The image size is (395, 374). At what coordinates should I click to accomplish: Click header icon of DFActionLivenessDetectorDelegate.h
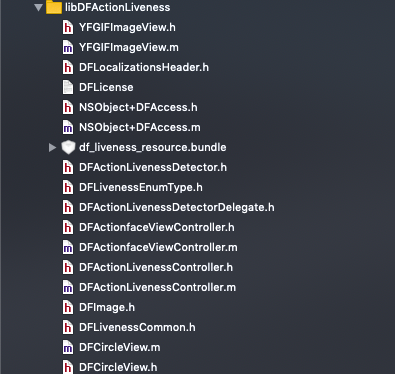68,207
